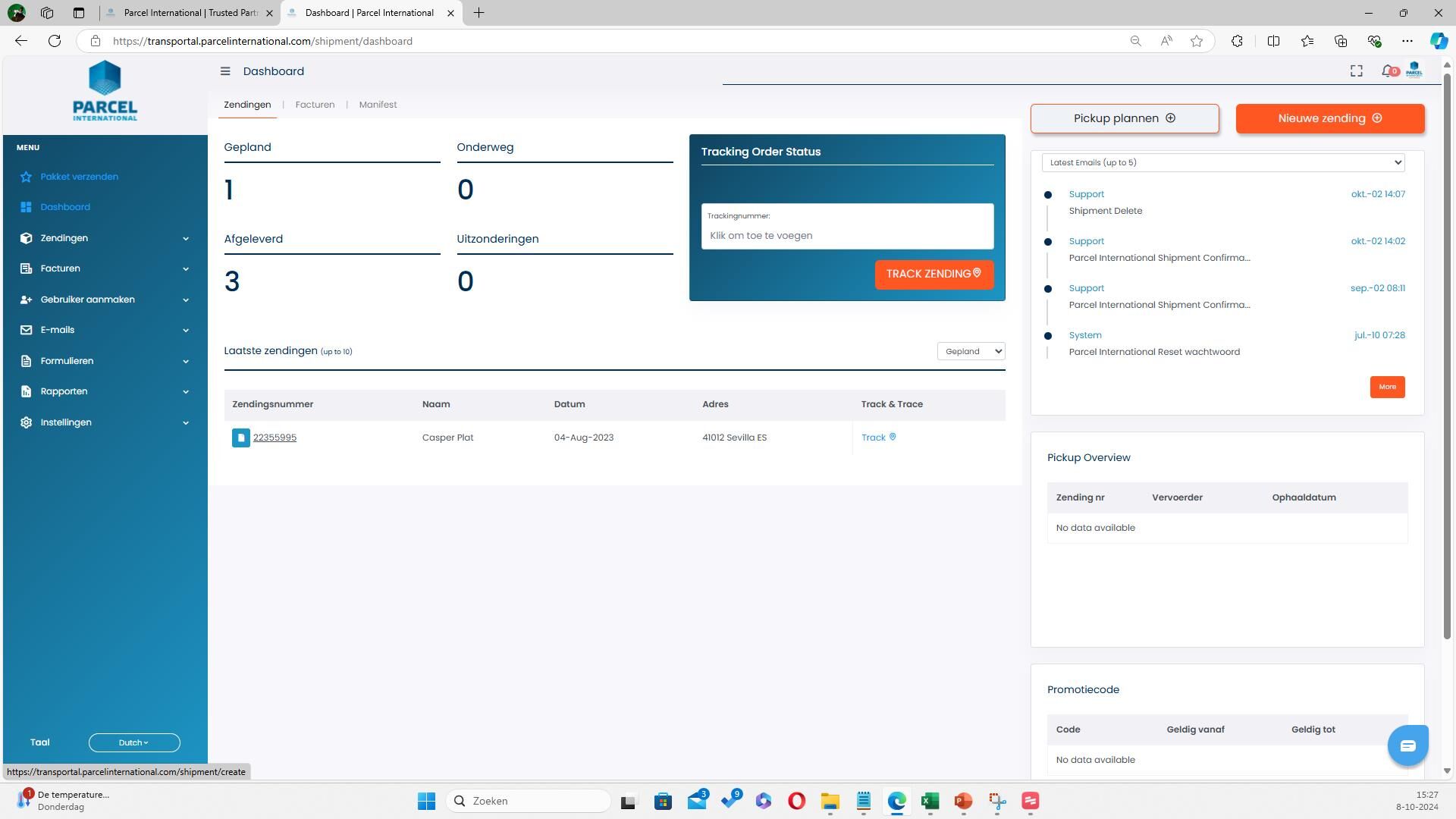Screen dimensions: 1456x819
Task: Open the Latest Emails dropdown
Action: click(x=1222, y=162)
